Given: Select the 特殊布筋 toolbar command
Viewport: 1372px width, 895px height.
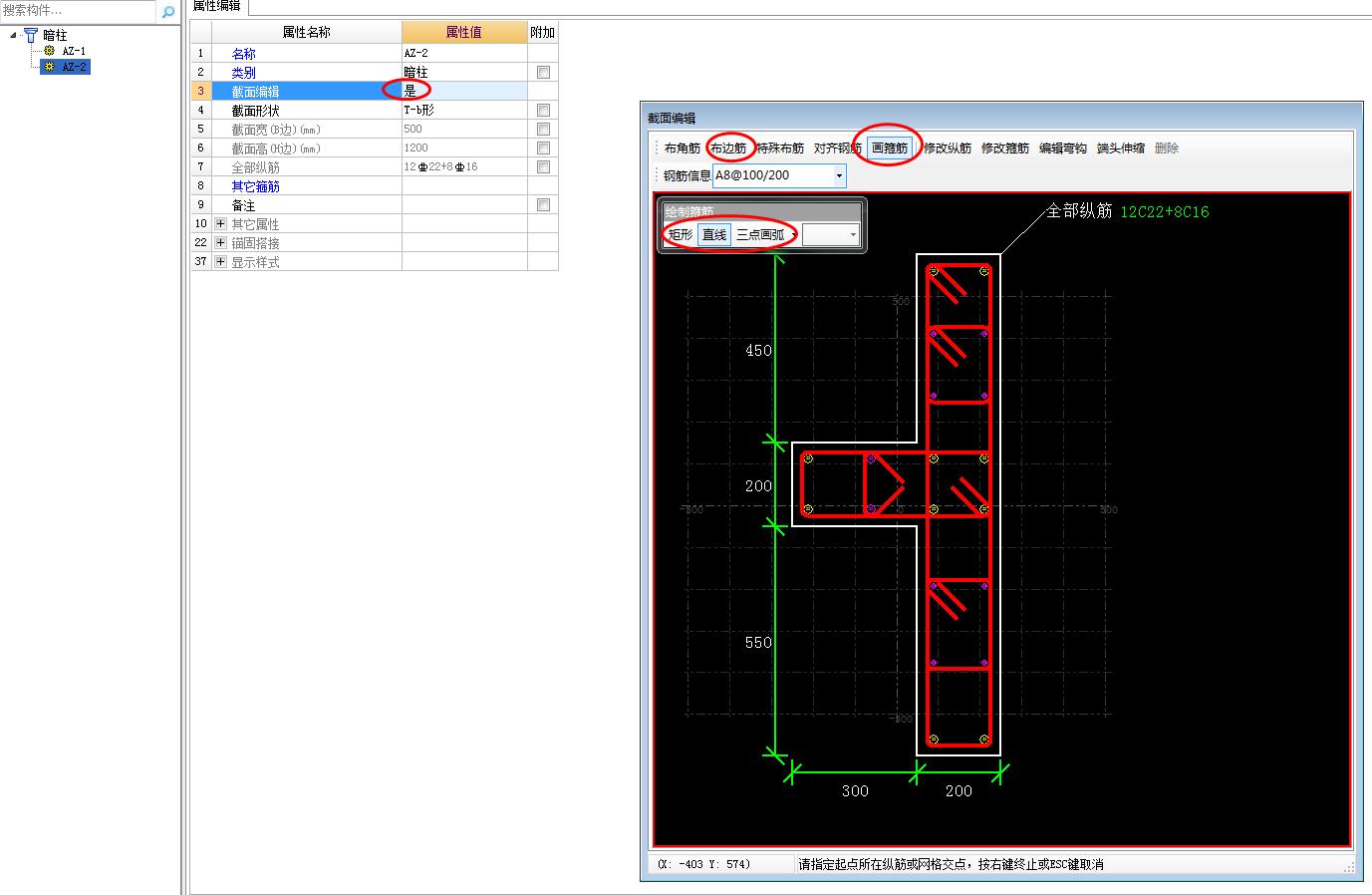Looking at the screenshot, I should (780, 149).
